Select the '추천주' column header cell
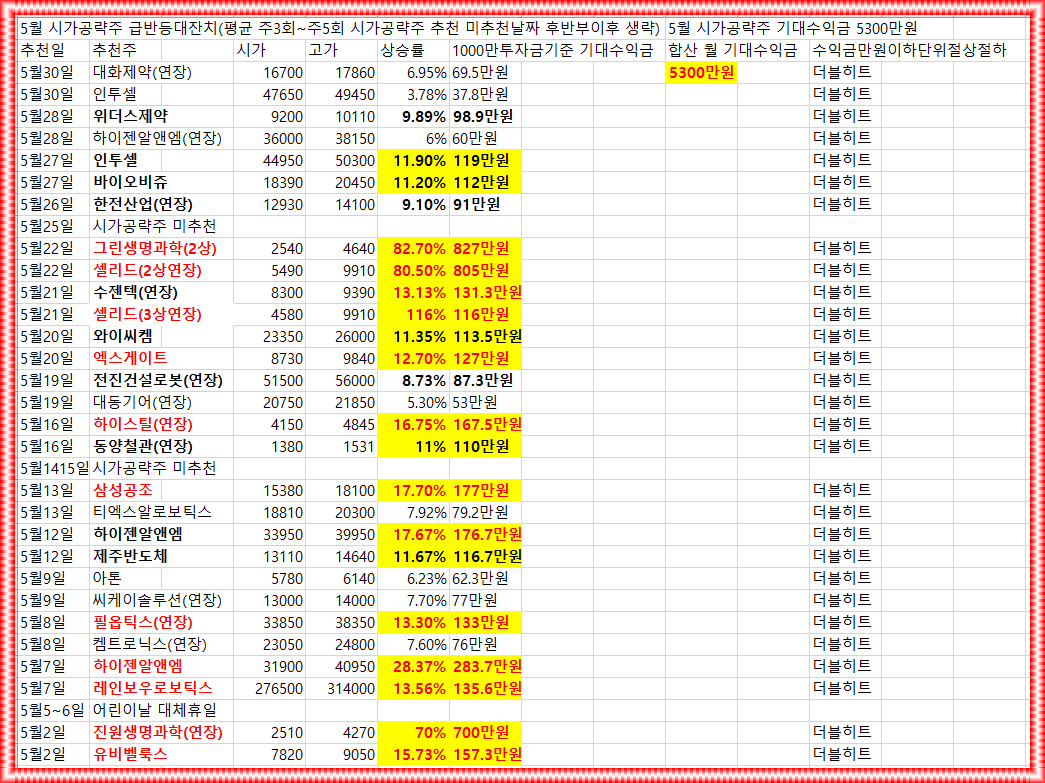Image resolution: width=1045 pixels, height=783 pixels. [x=125, y=50]
